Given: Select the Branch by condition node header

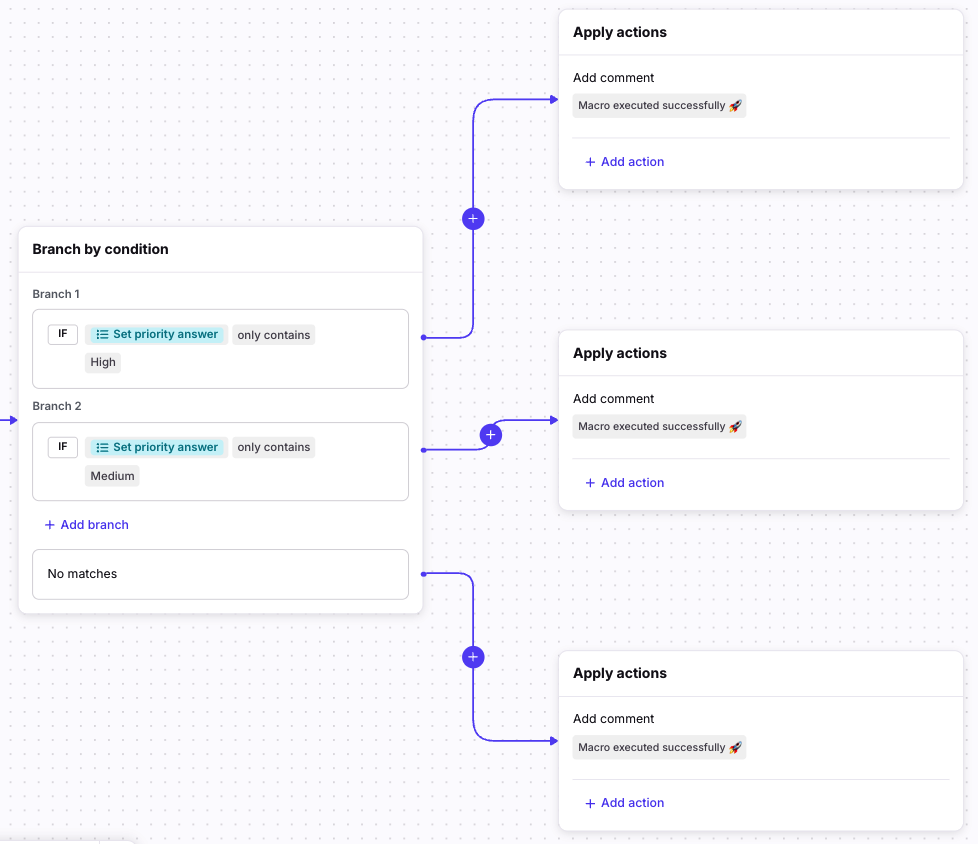Looking at the screenshot, I should tap(100, 249).
